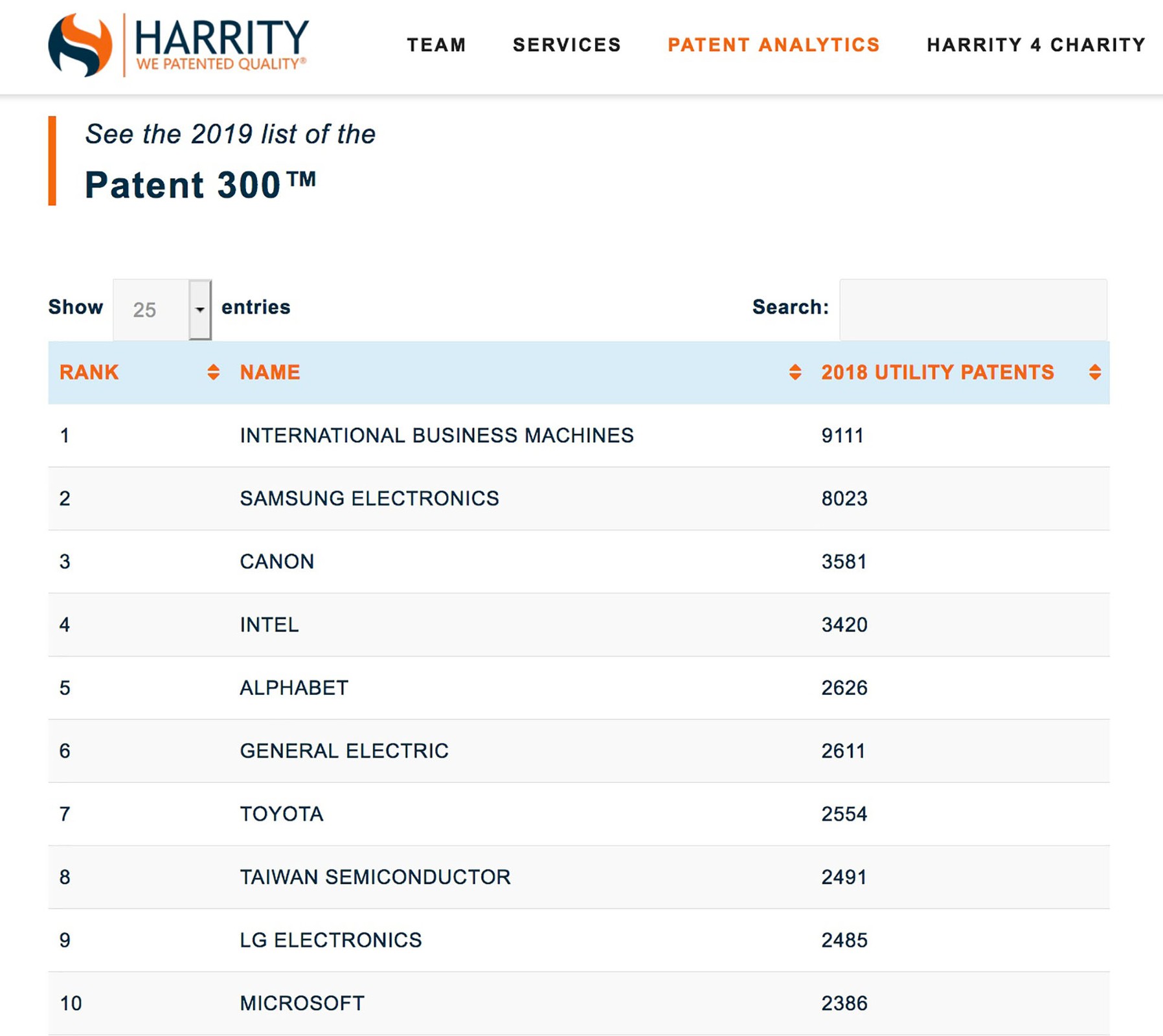Focus the table Search field

coord(973,310)
